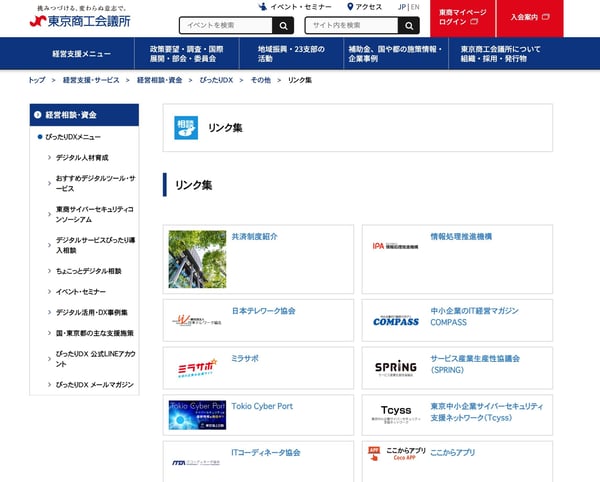Focus the サイト内を検索 input field
This screenshot has width=600, height=482.
click(x=351, y=26)
